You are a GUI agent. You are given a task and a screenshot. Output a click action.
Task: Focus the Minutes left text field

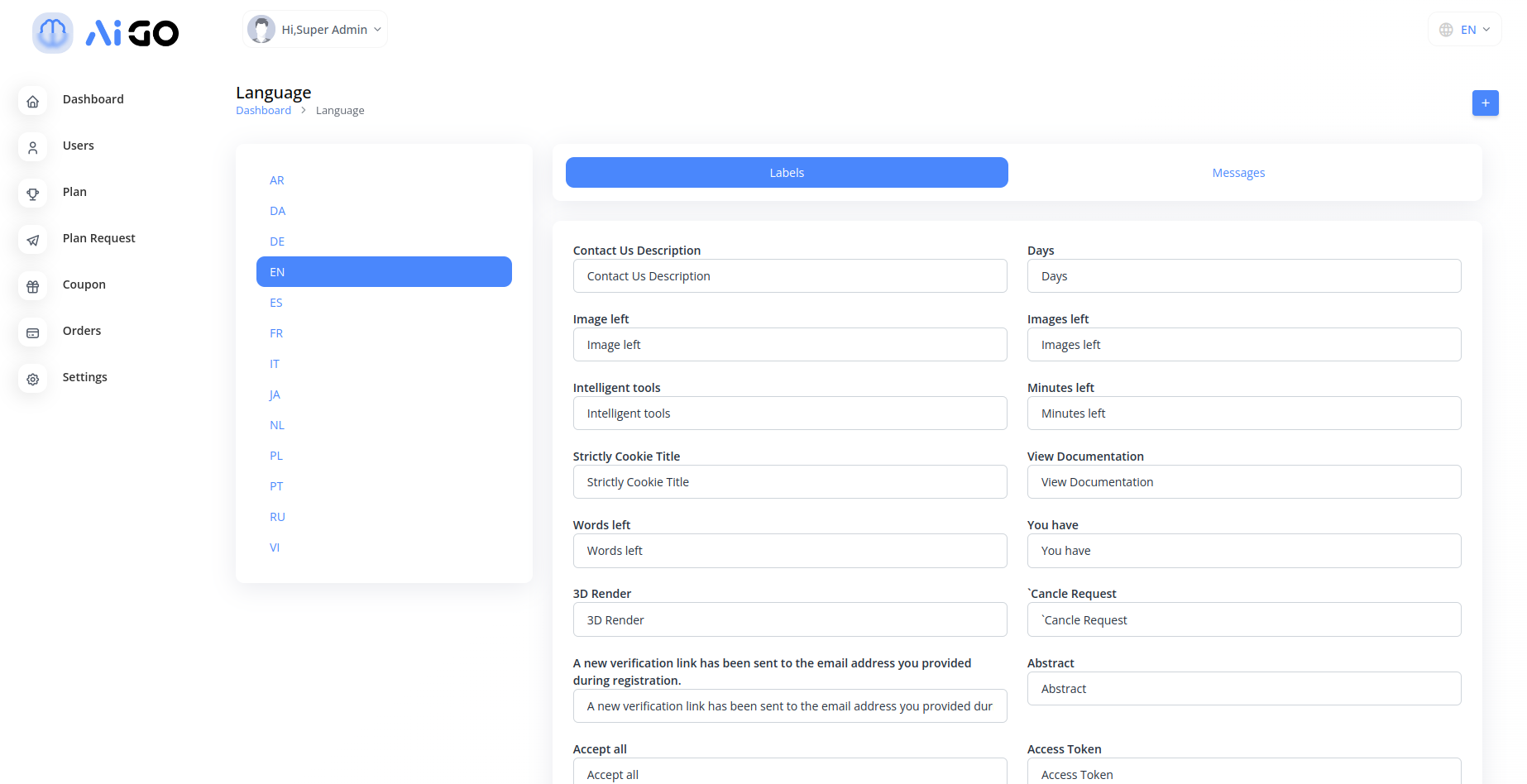1243,414
